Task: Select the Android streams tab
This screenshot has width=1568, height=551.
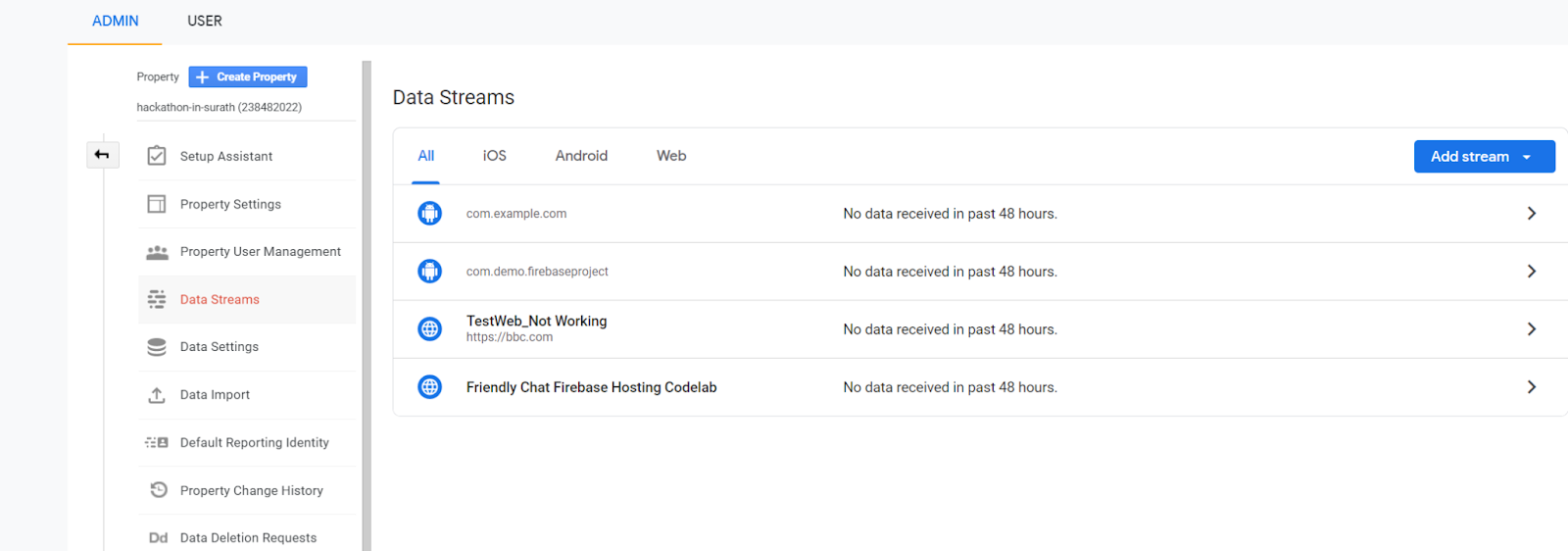Action: pyautogui.click(x=581, y=156)
